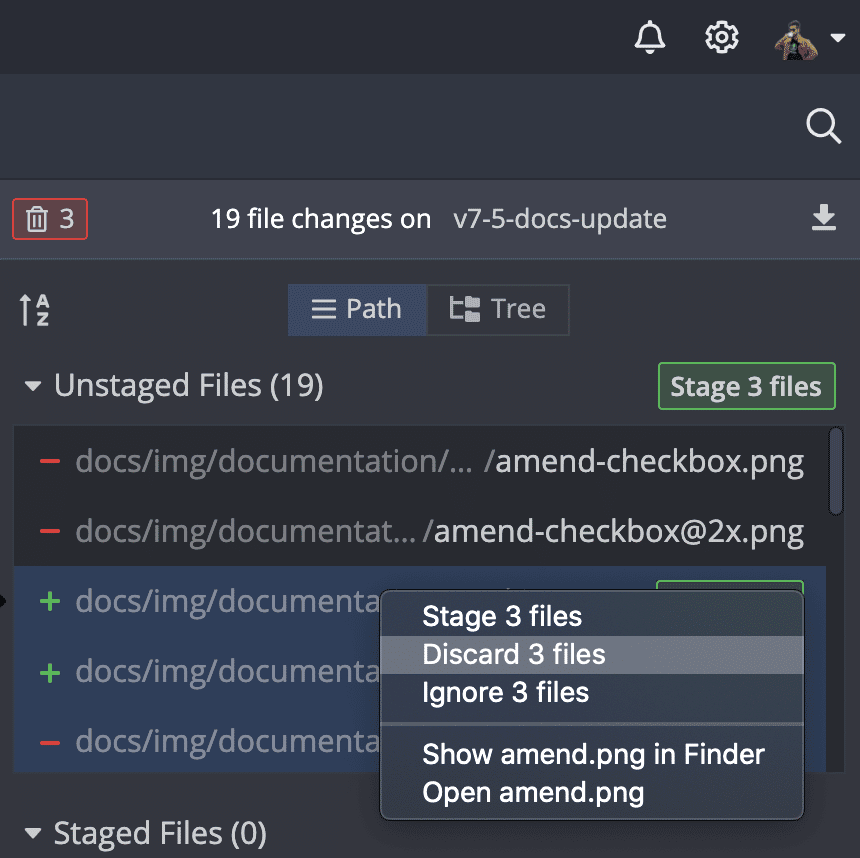Switch file list to Tree view
Viewport: 860px width, 858px height.
click(x=498, y=309)
